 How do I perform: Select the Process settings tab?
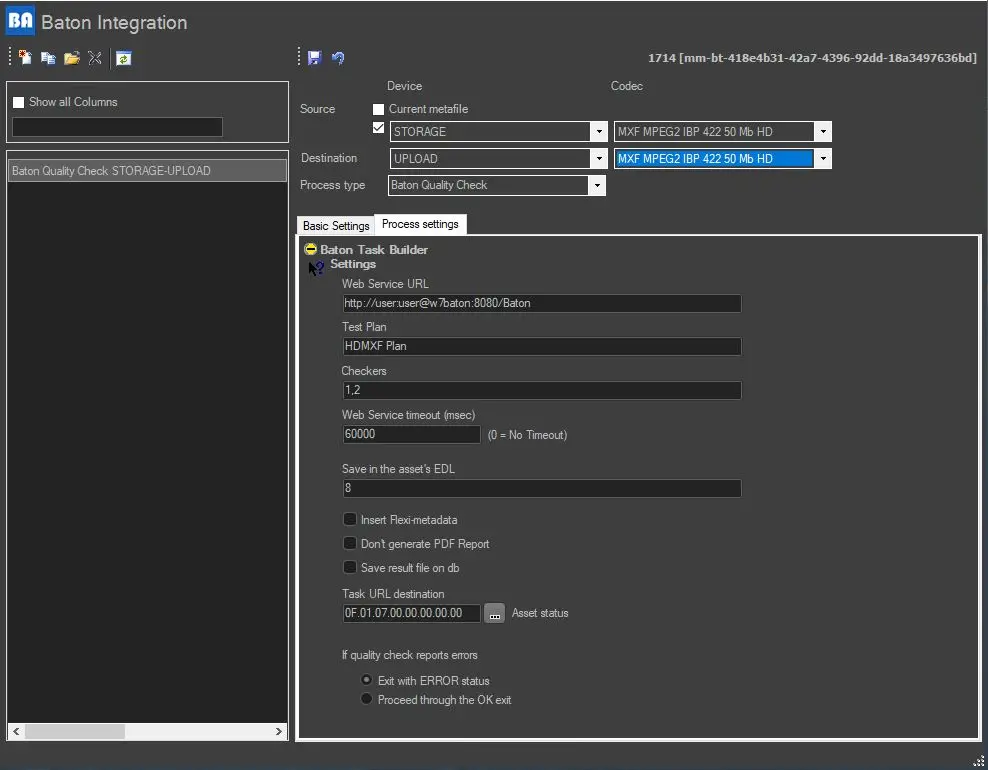pyautogui.click(x=420, y=224)
